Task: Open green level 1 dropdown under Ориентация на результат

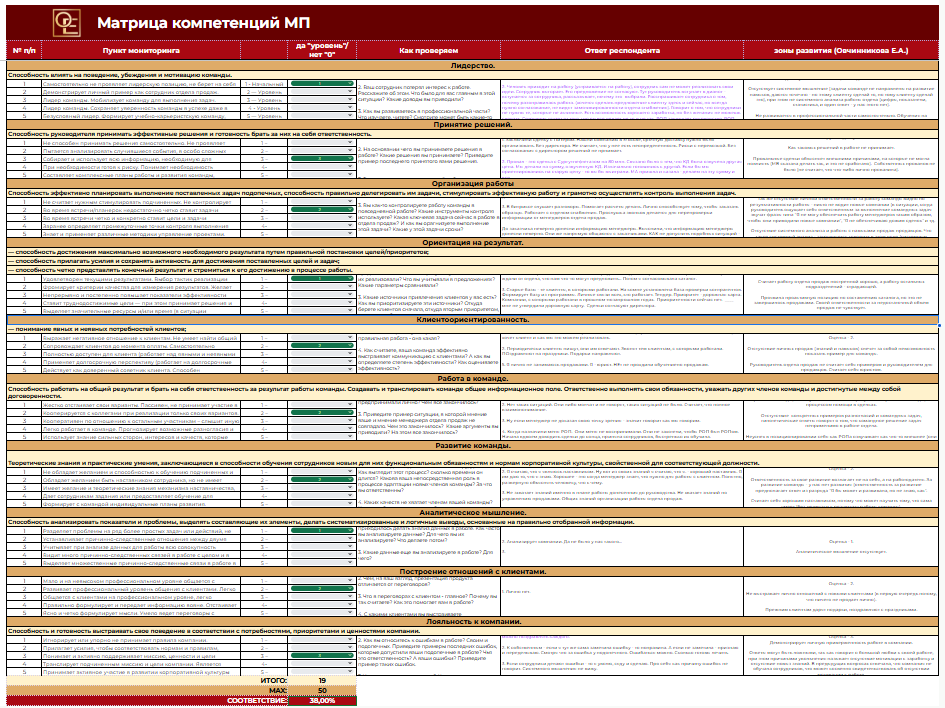Action: pyautogui.click(x=322, y=278)
